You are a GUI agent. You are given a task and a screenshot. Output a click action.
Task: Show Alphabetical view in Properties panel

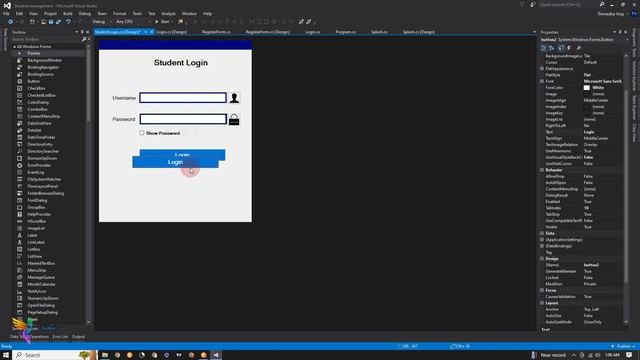tap(551, 48)
